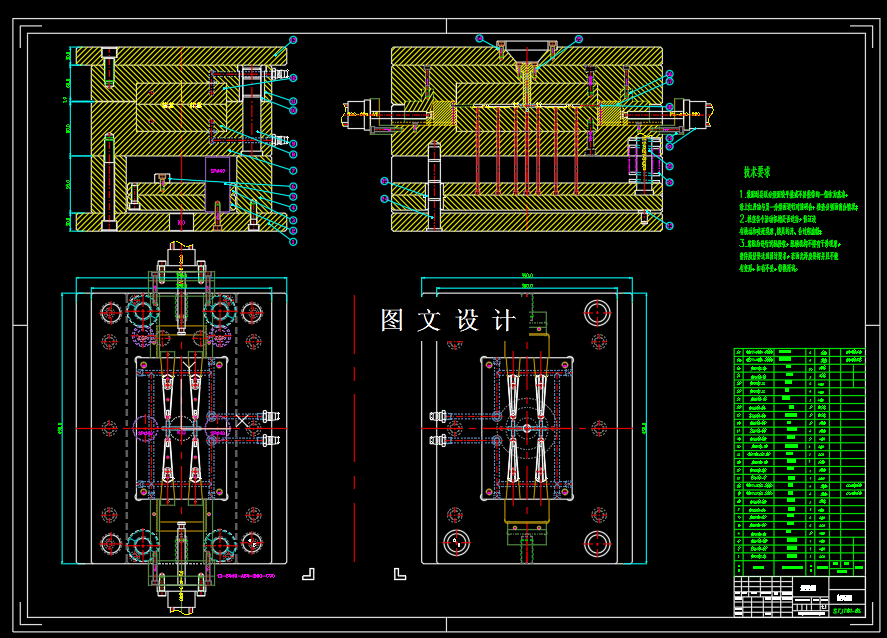Select technical requirement line starting with 1.
The width and height of the screenshot is (887, 638).
click(794, 194)
